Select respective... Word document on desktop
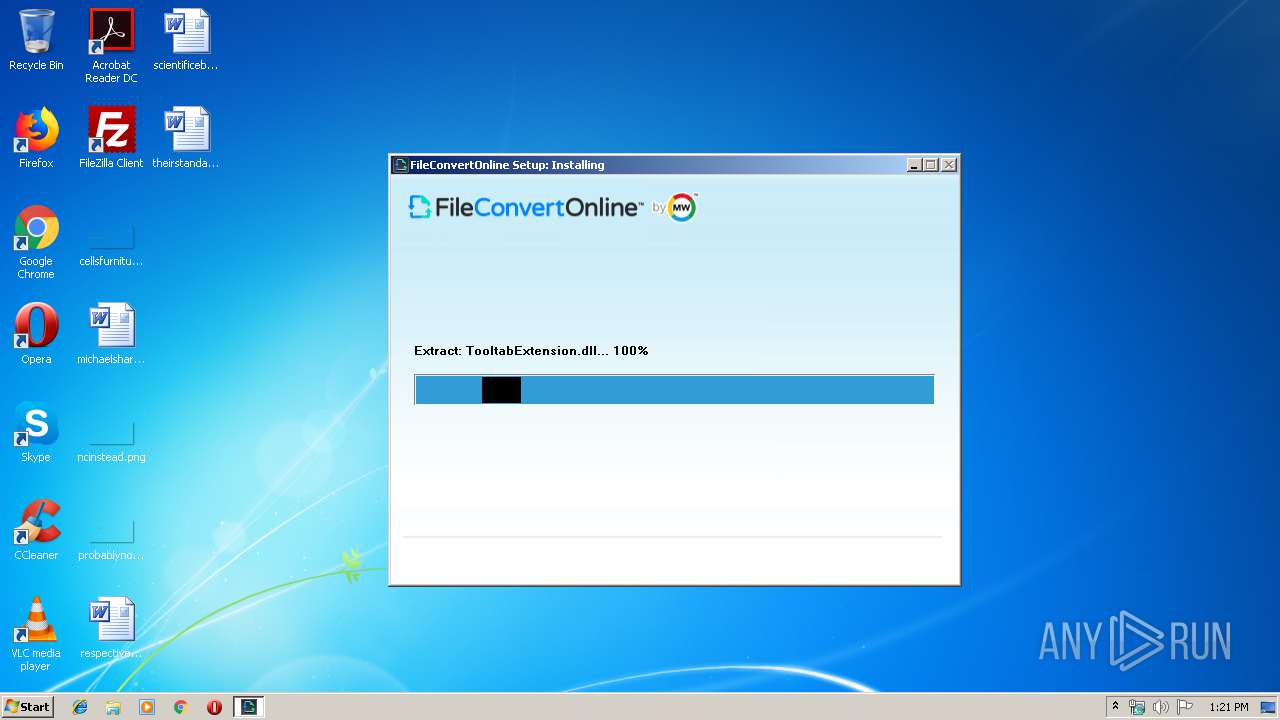This screenshot has width=1280, height=720. coord(111,628)
